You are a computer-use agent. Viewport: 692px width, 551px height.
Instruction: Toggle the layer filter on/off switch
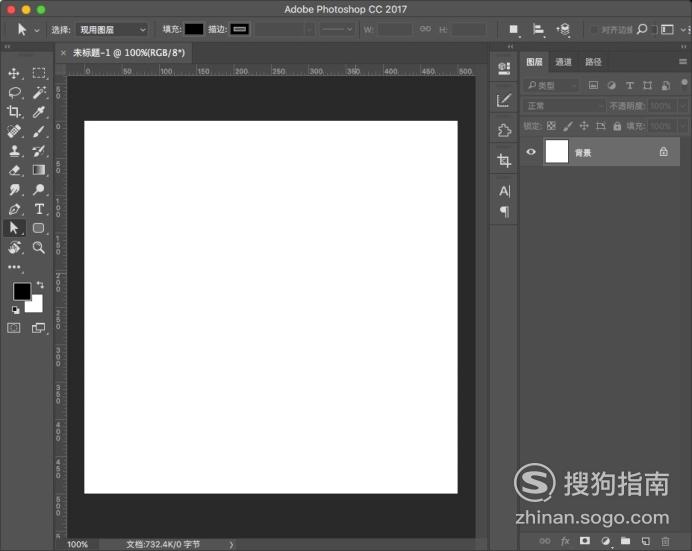(x=684, y=84)
